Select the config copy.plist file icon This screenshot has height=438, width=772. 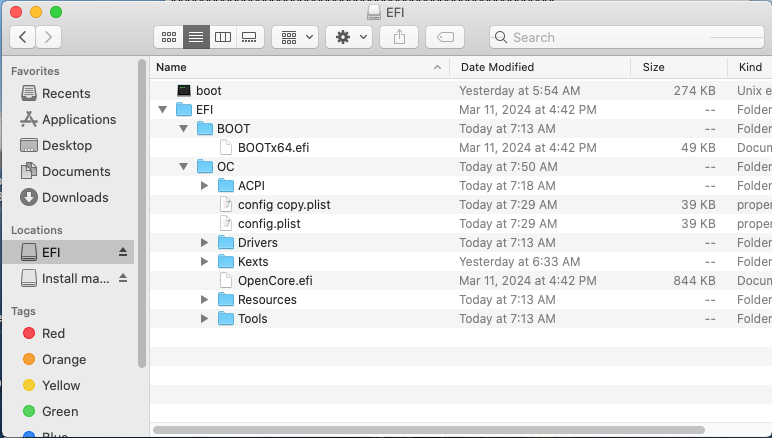point(225,205)
